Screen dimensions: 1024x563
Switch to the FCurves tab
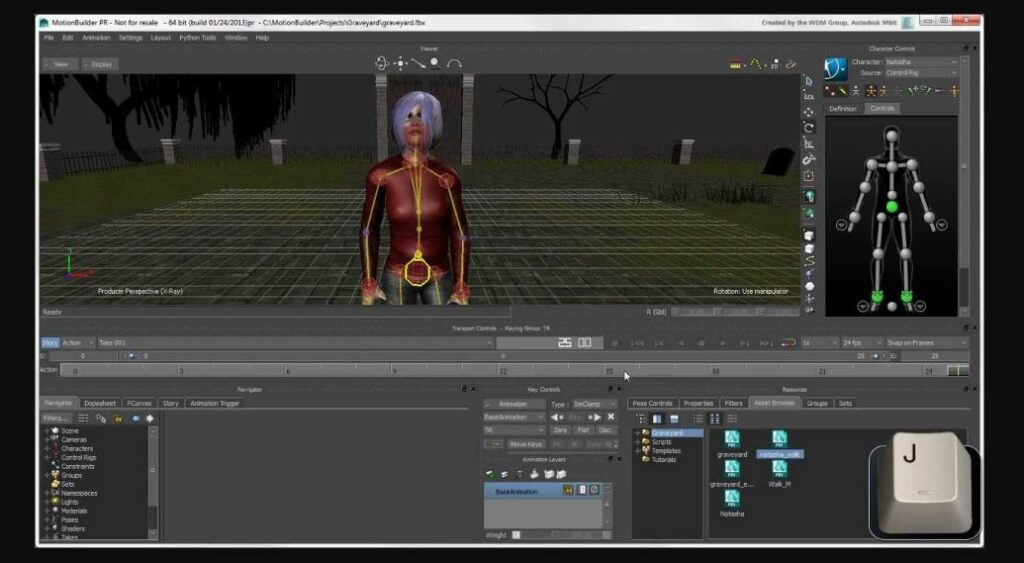point(139,404)
